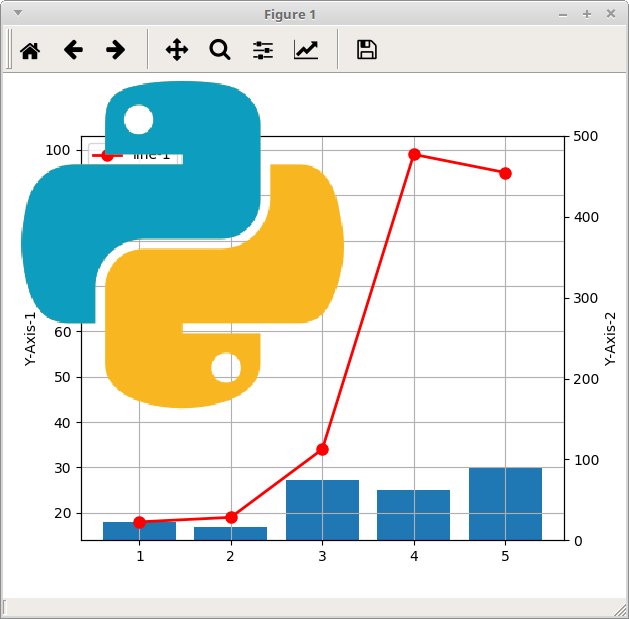Screen dimensions: 629x619
Task: Click the x-axis tick label 3
Action: [323, 556]
